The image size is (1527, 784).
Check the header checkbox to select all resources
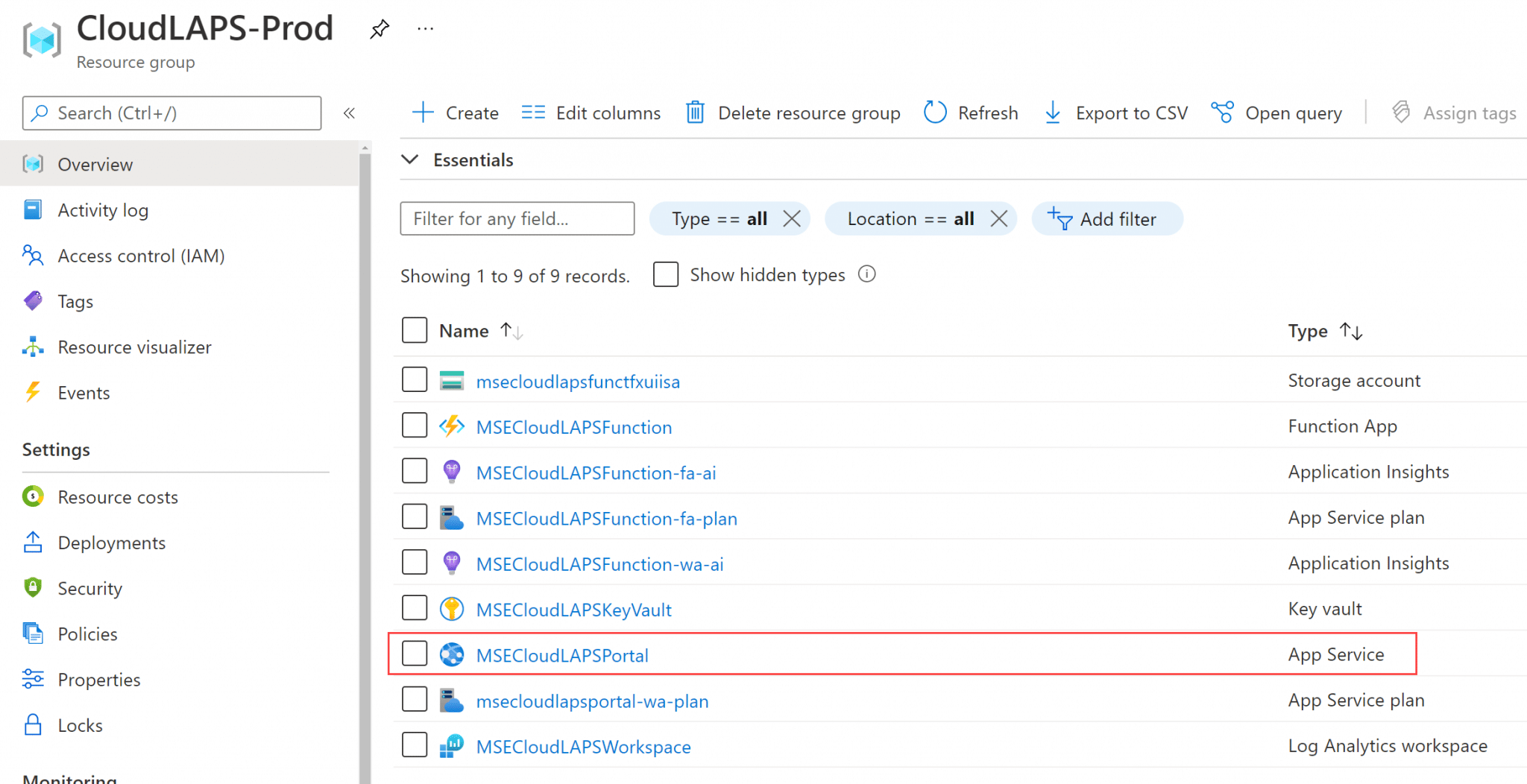tap(415, 330)
